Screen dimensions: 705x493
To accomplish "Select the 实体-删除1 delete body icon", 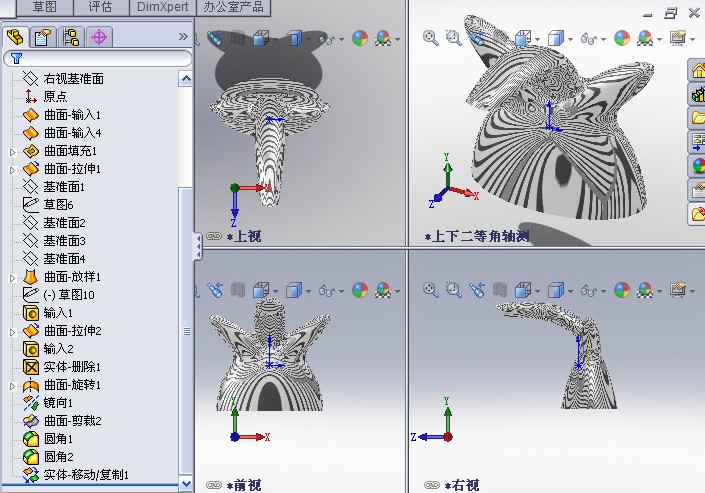I will [31, 367].
